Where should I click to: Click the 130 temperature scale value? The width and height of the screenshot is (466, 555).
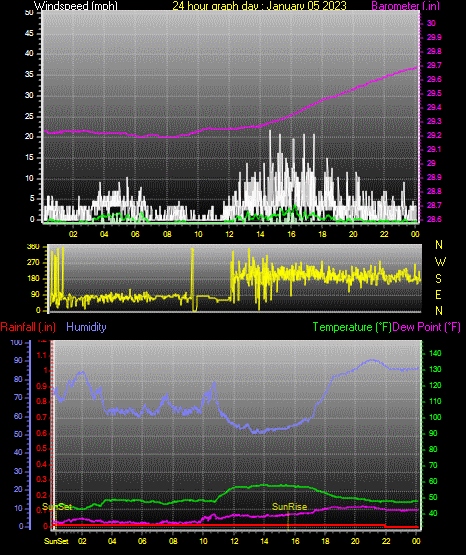(435, 369)
